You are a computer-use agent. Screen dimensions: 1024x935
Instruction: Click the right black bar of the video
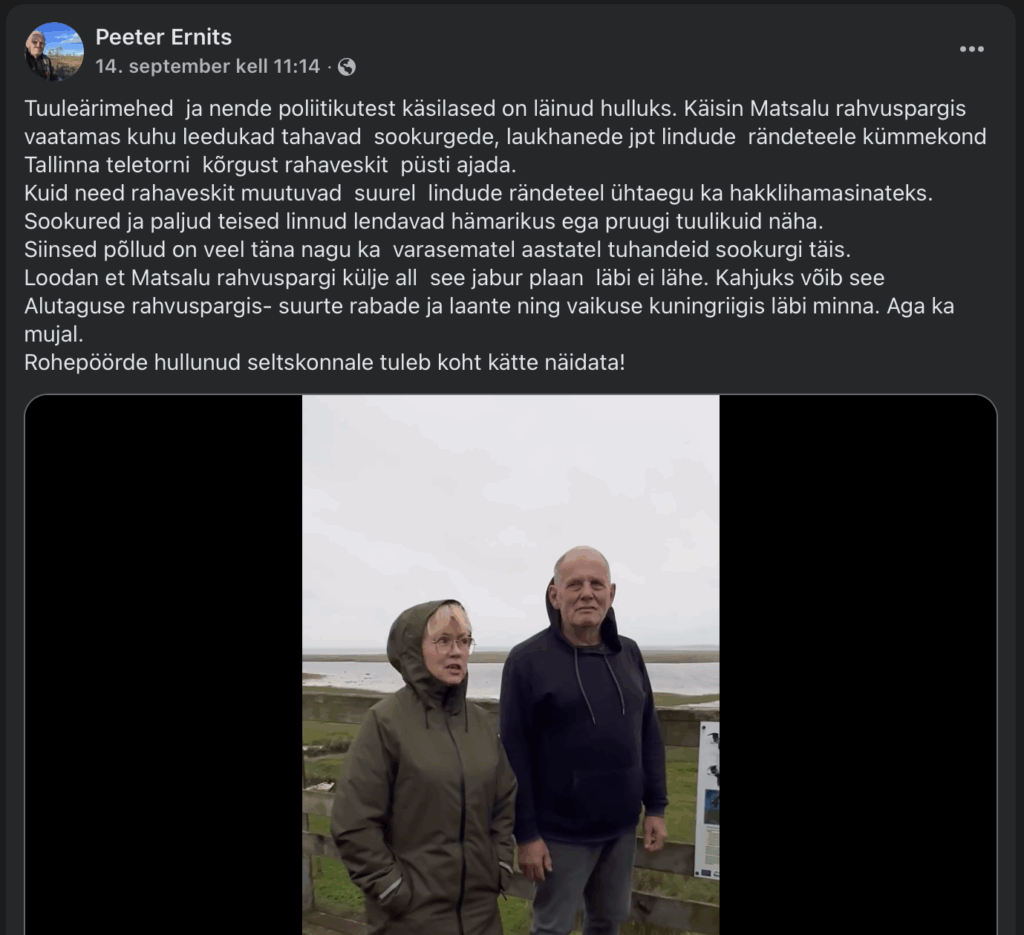pos(858,665)
